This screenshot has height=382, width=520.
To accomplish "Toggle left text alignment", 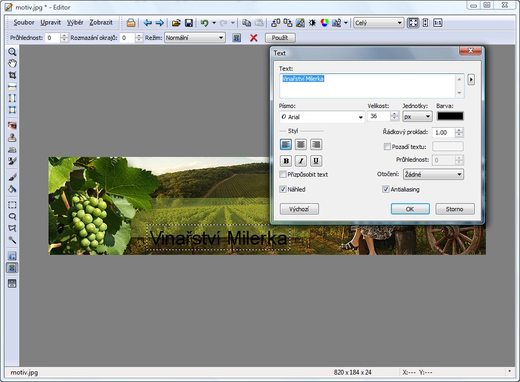I will pyautogui.click(x=286, y=144).
